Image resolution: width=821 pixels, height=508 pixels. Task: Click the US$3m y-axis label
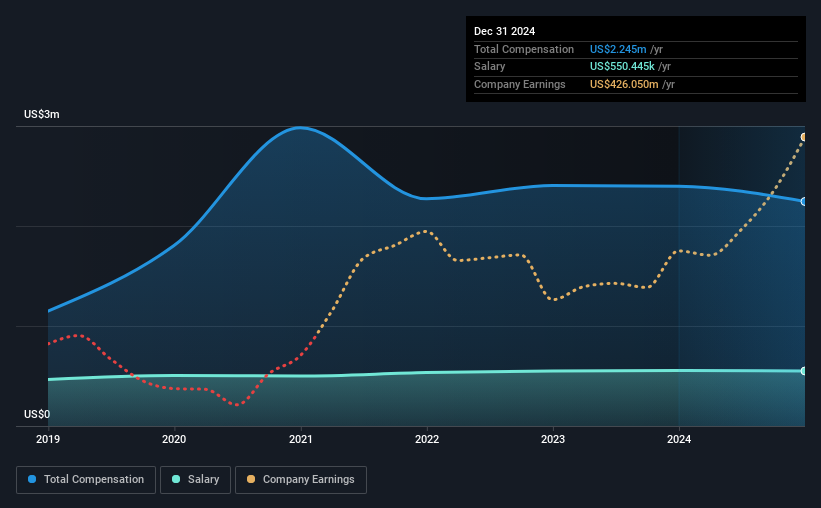[x=42, y=114]
